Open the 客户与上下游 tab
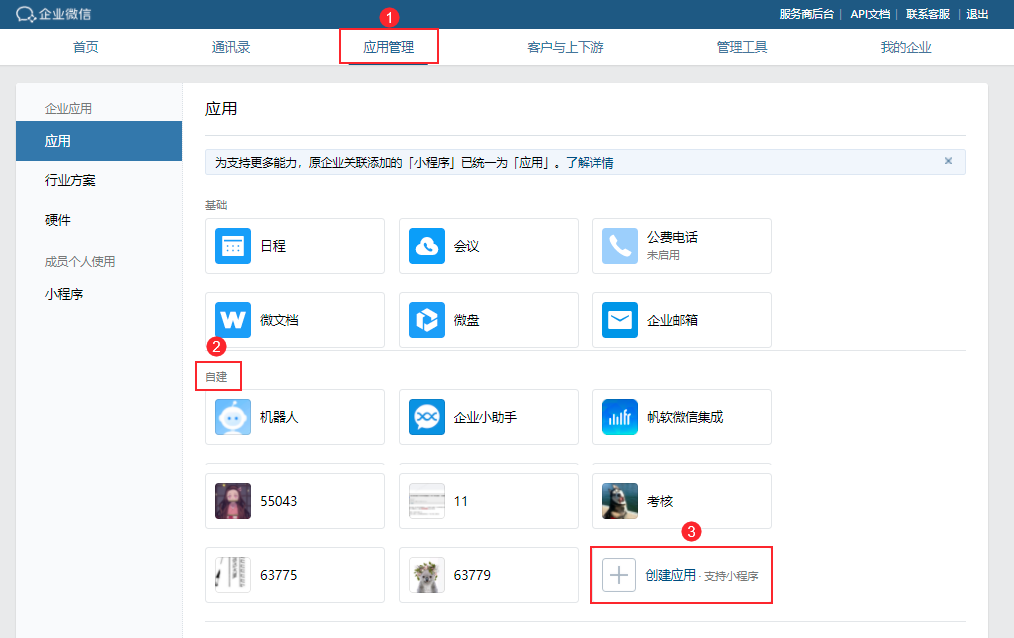The image size is (1014, 638). coord(565,47)
